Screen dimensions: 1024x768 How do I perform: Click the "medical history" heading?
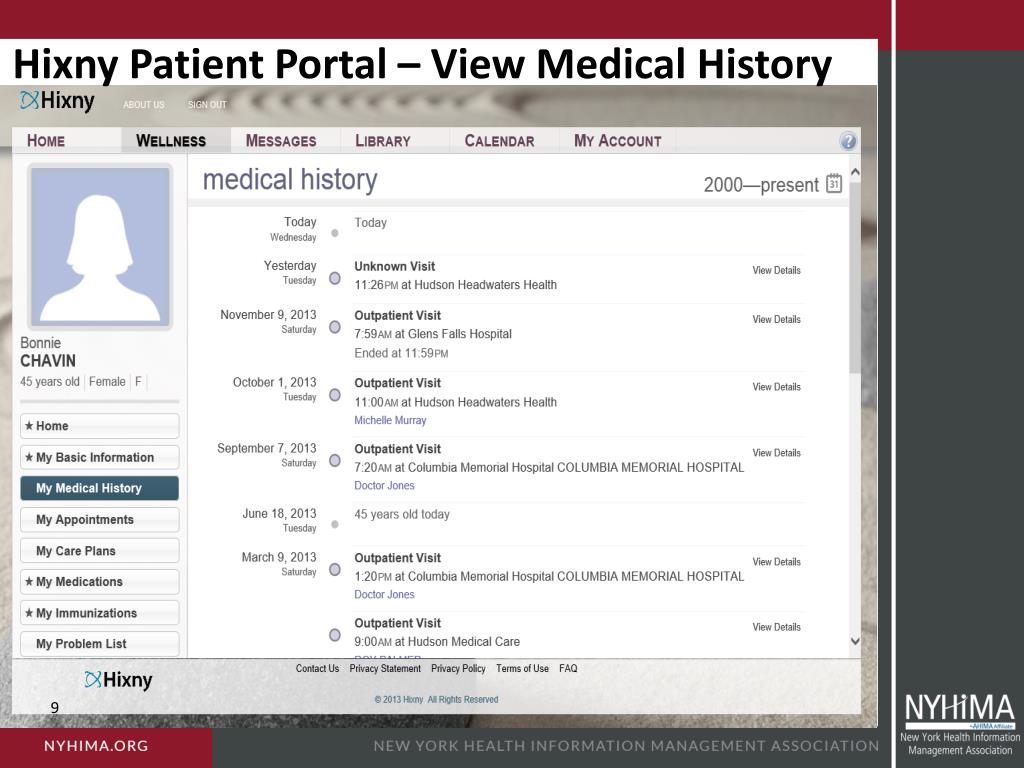coord(290,180)
